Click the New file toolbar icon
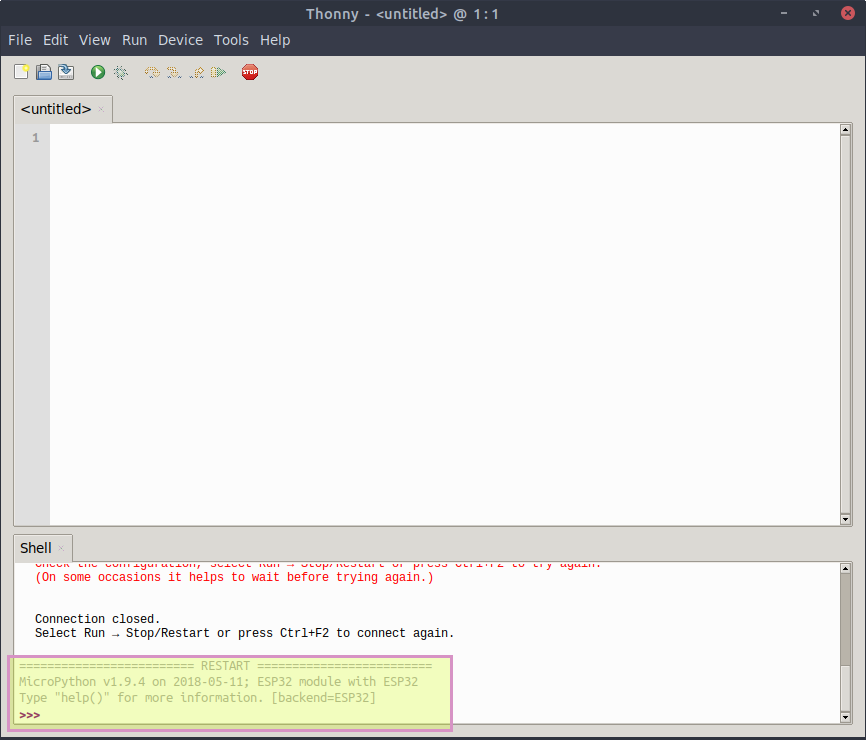 coord(22,72)
